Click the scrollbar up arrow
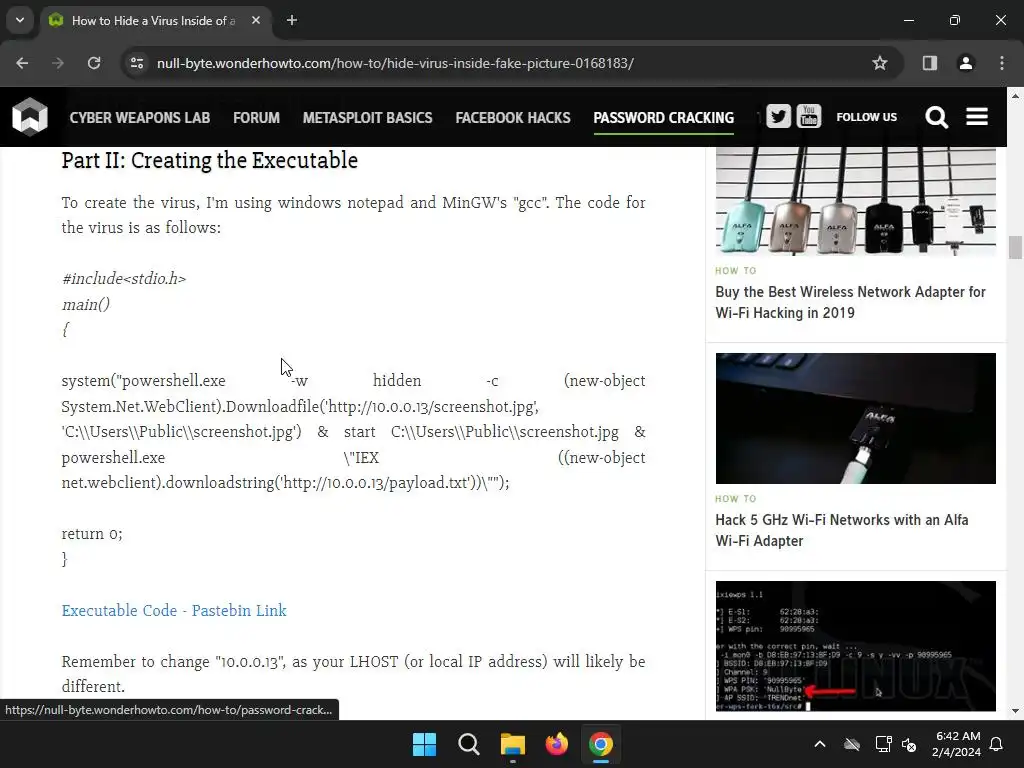The image size is (1024, 768). coord(1015,96)
